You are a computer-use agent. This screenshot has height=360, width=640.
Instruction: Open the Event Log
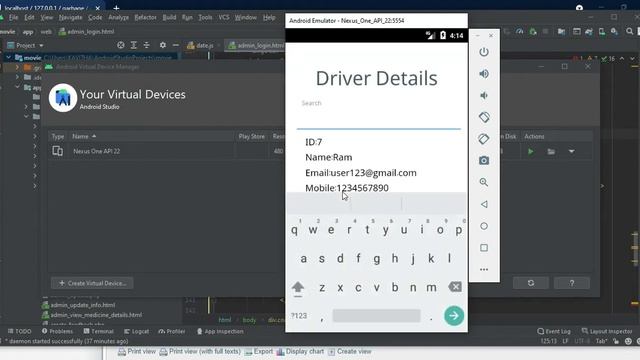[554, 331]
